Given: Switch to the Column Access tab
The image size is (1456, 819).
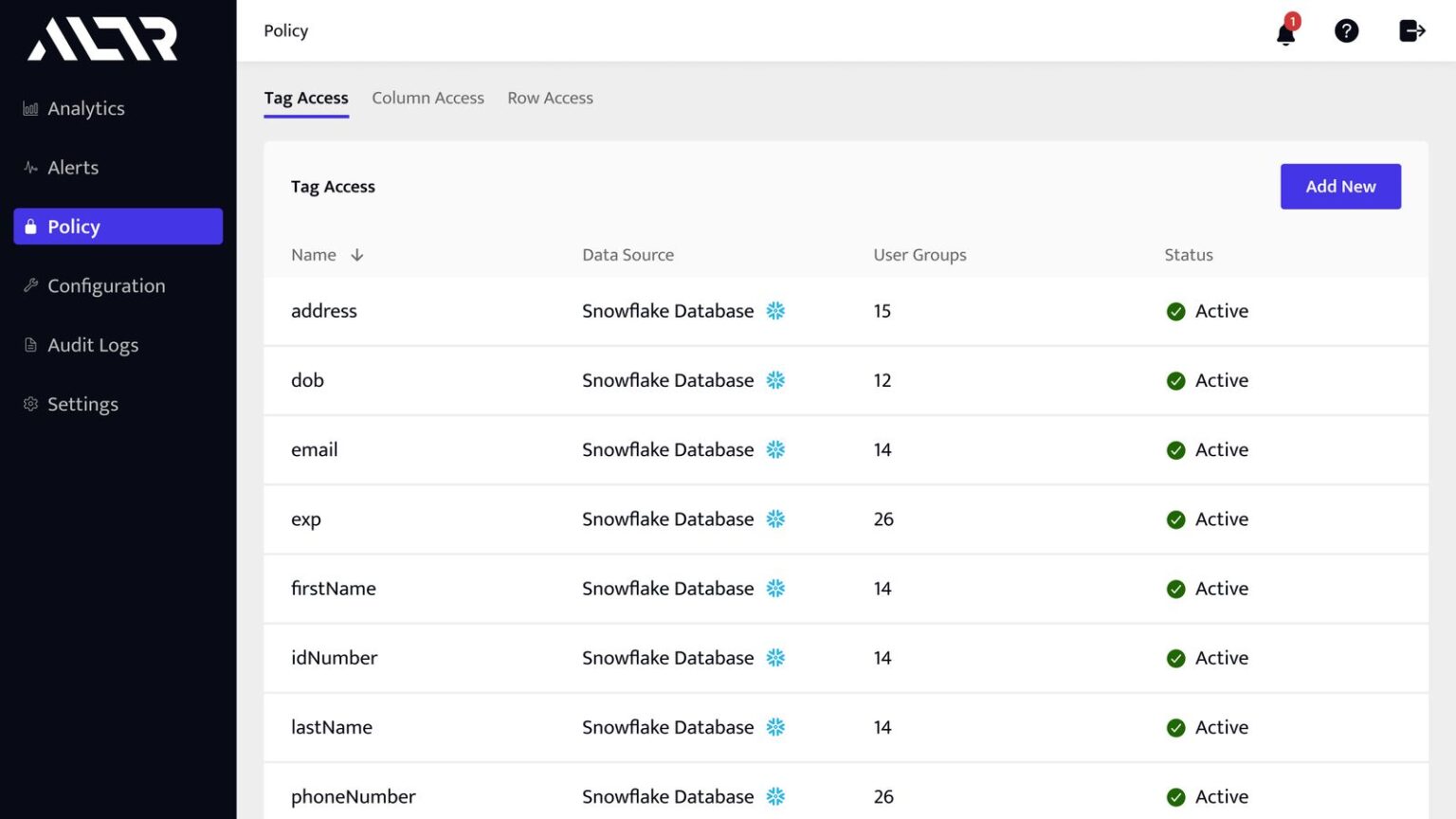Looking at the screenshot, I should click(x=428, y=98).
